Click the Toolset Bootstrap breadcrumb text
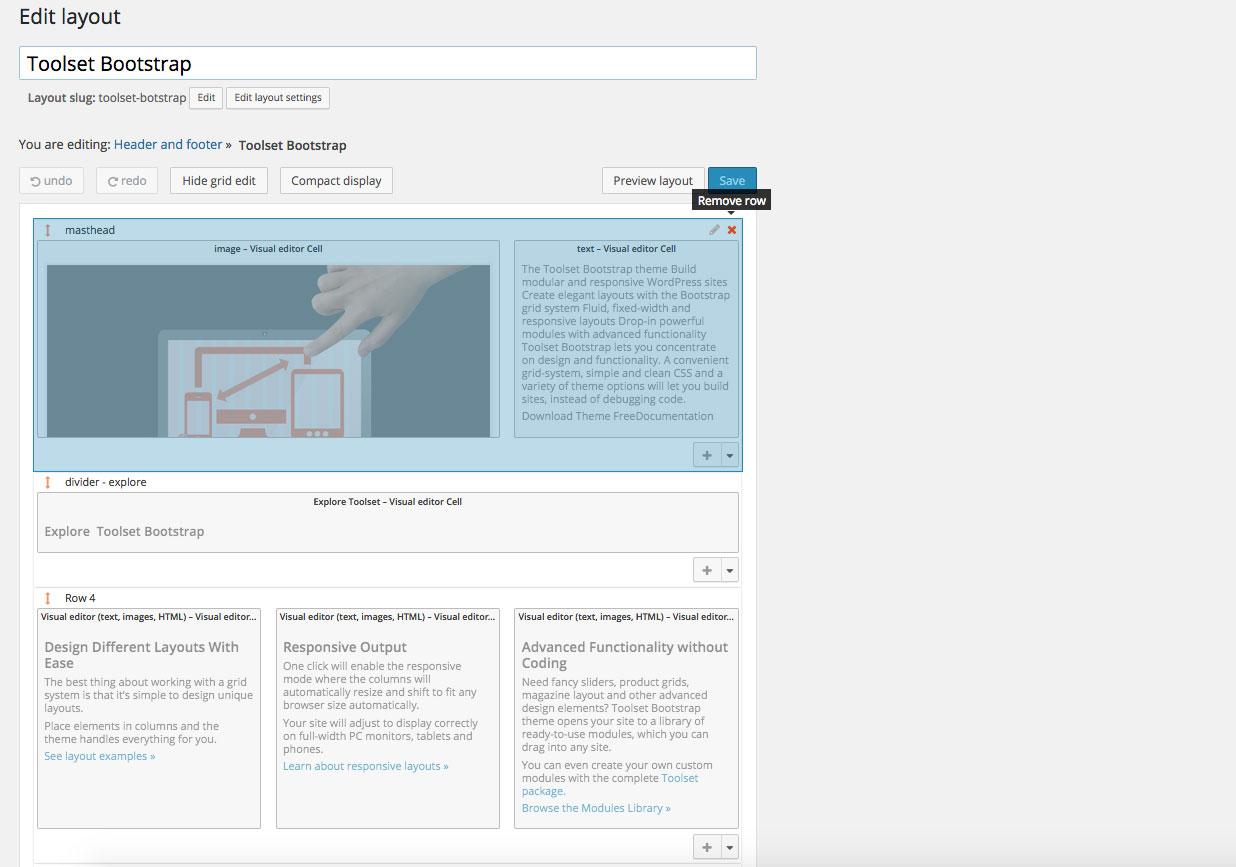The image size is (1236, 867). point(293,145)
